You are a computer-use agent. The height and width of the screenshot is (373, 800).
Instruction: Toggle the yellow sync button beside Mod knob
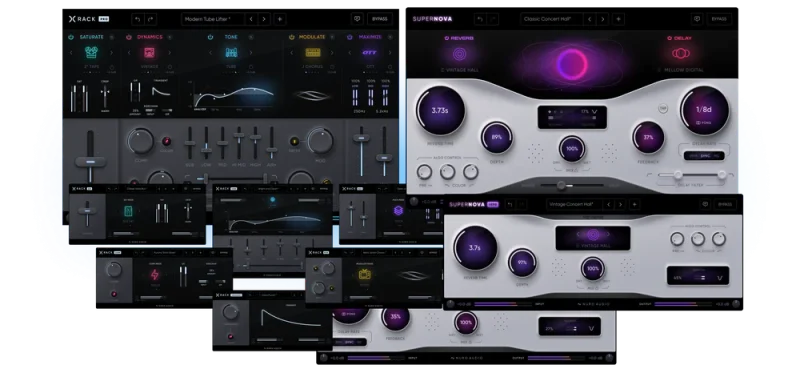[294, 141]
